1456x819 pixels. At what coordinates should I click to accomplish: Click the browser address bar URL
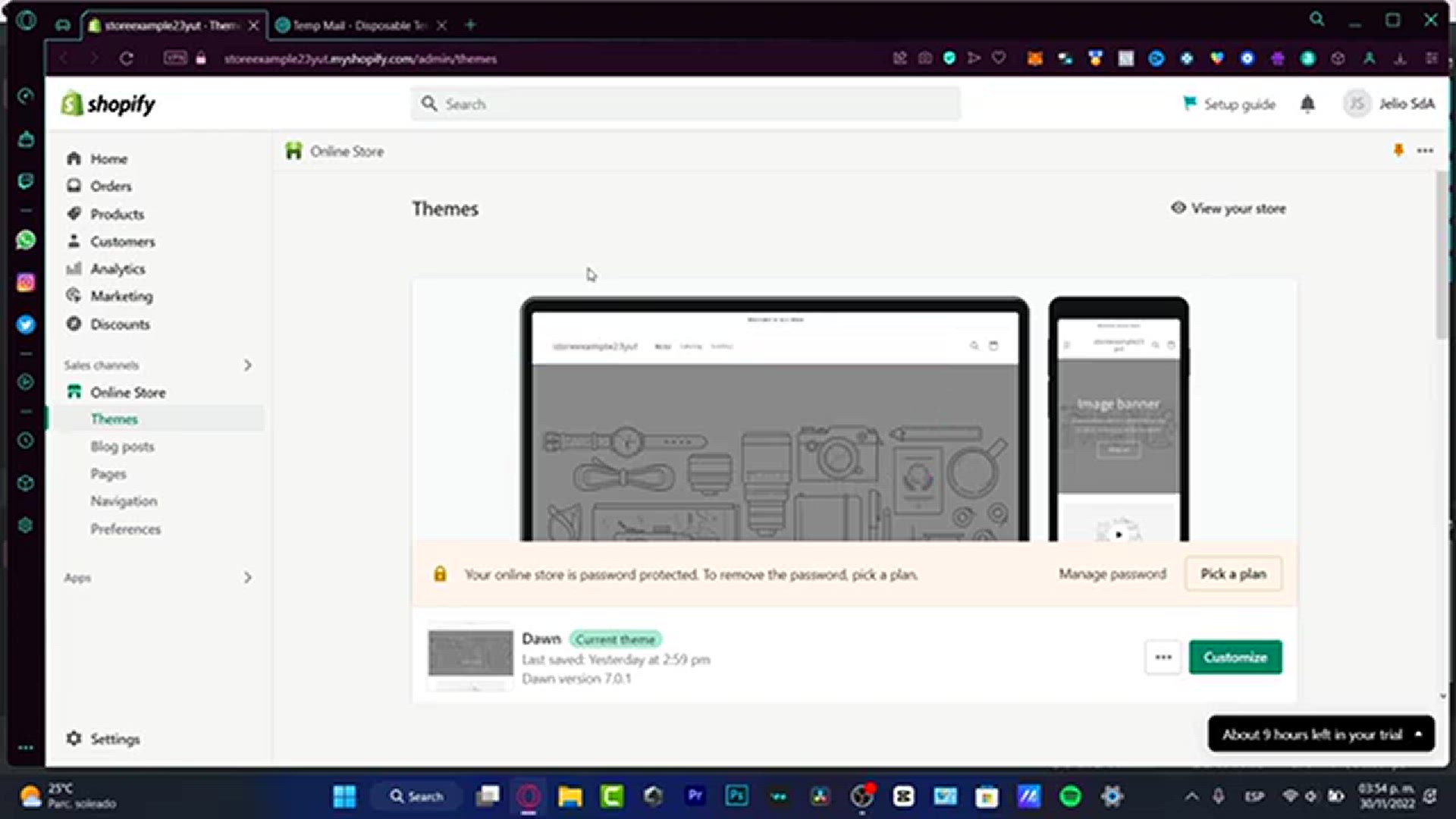click(x=360, y=58)
